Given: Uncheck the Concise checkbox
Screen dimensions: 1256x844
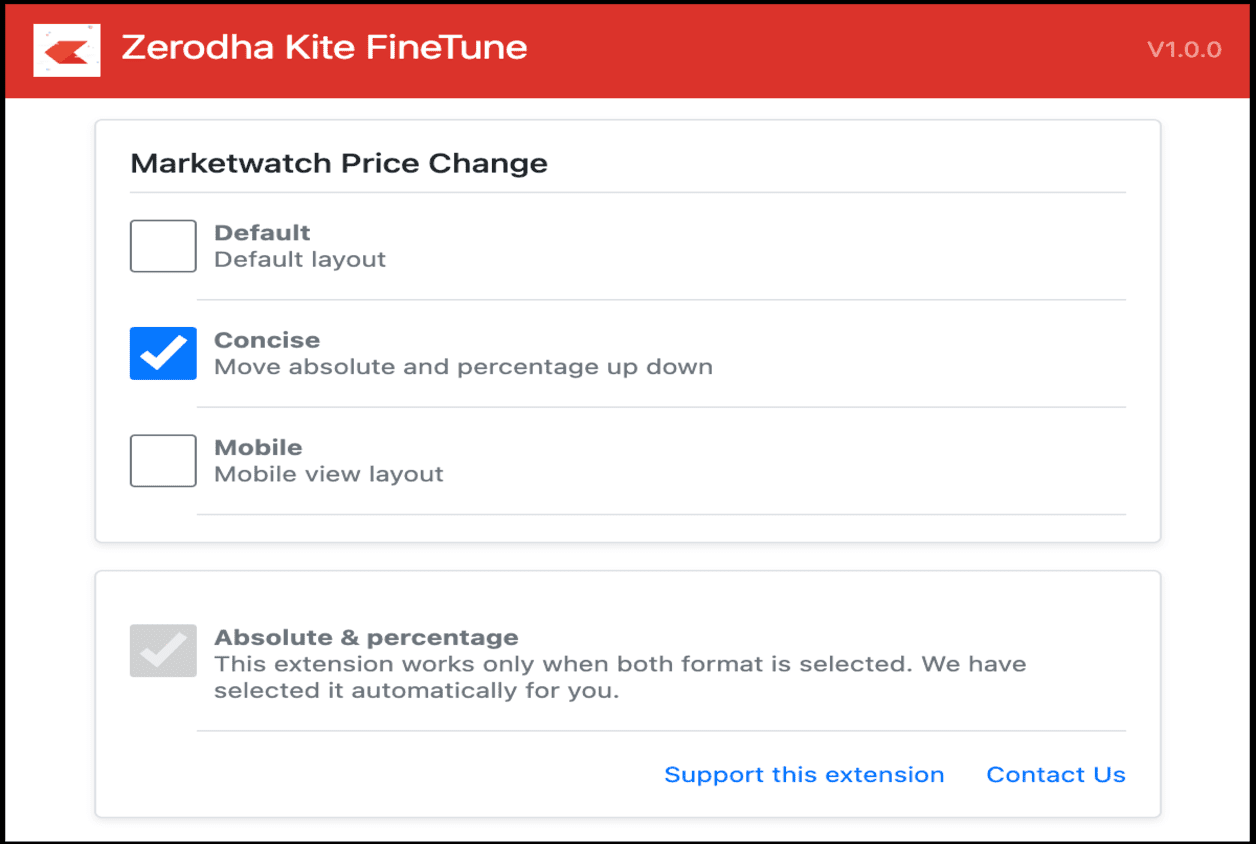Looking at the screenshot, I should 163,353.
